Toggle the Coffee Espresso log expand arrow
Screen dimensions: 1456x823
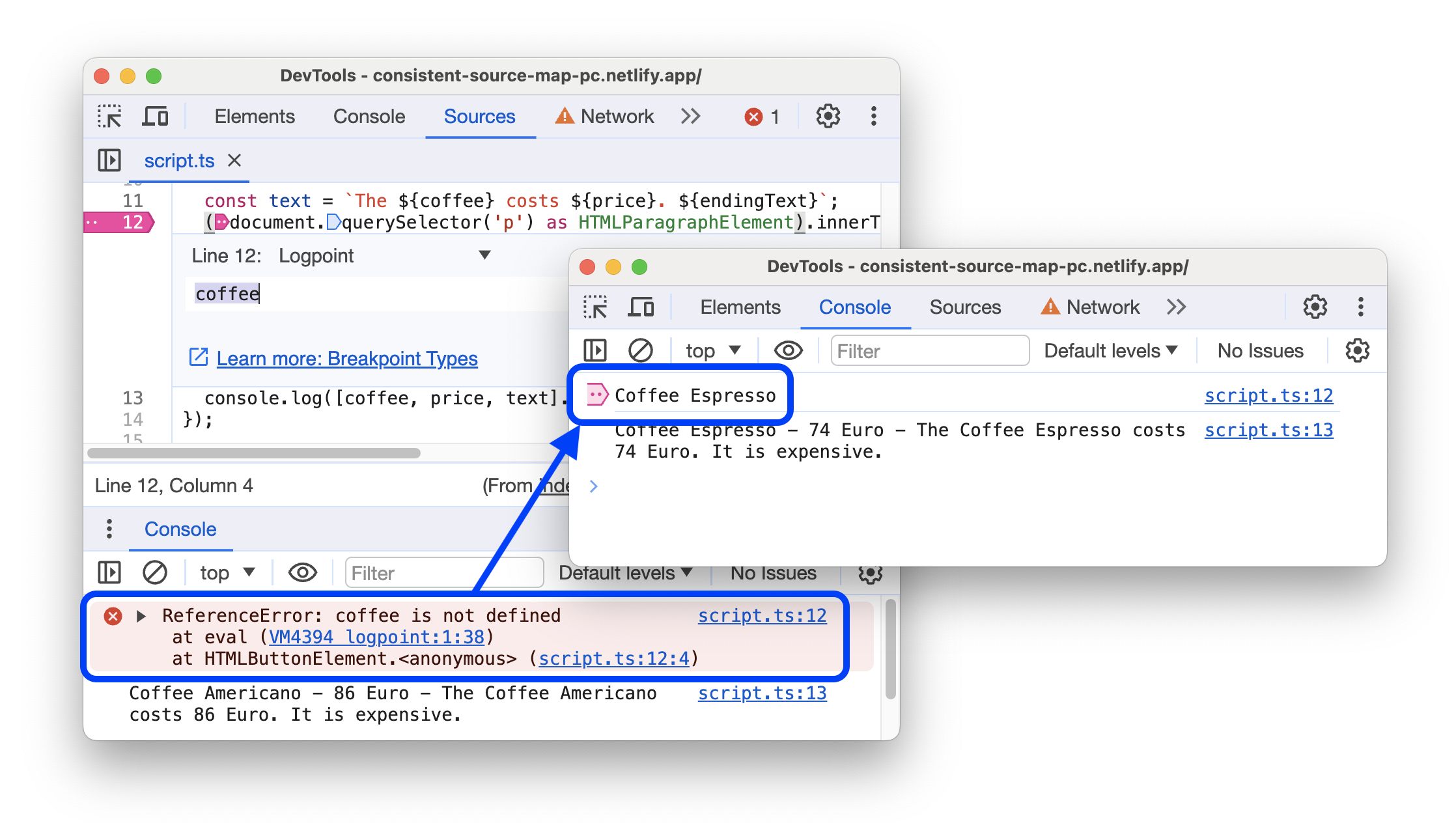tap(598, 394)
